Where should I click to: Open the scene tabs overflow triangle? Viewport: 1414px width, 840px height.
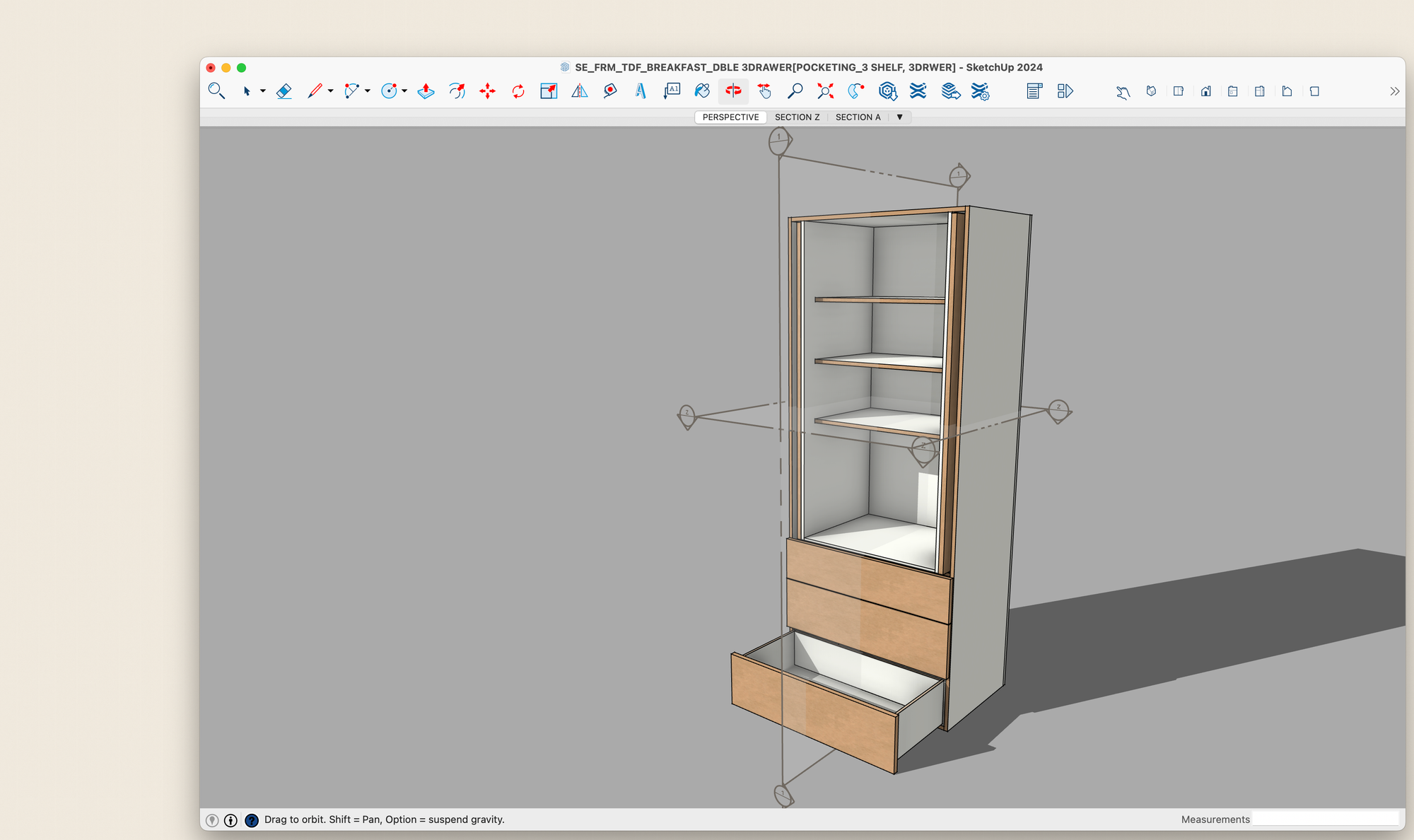click(899, 117)
